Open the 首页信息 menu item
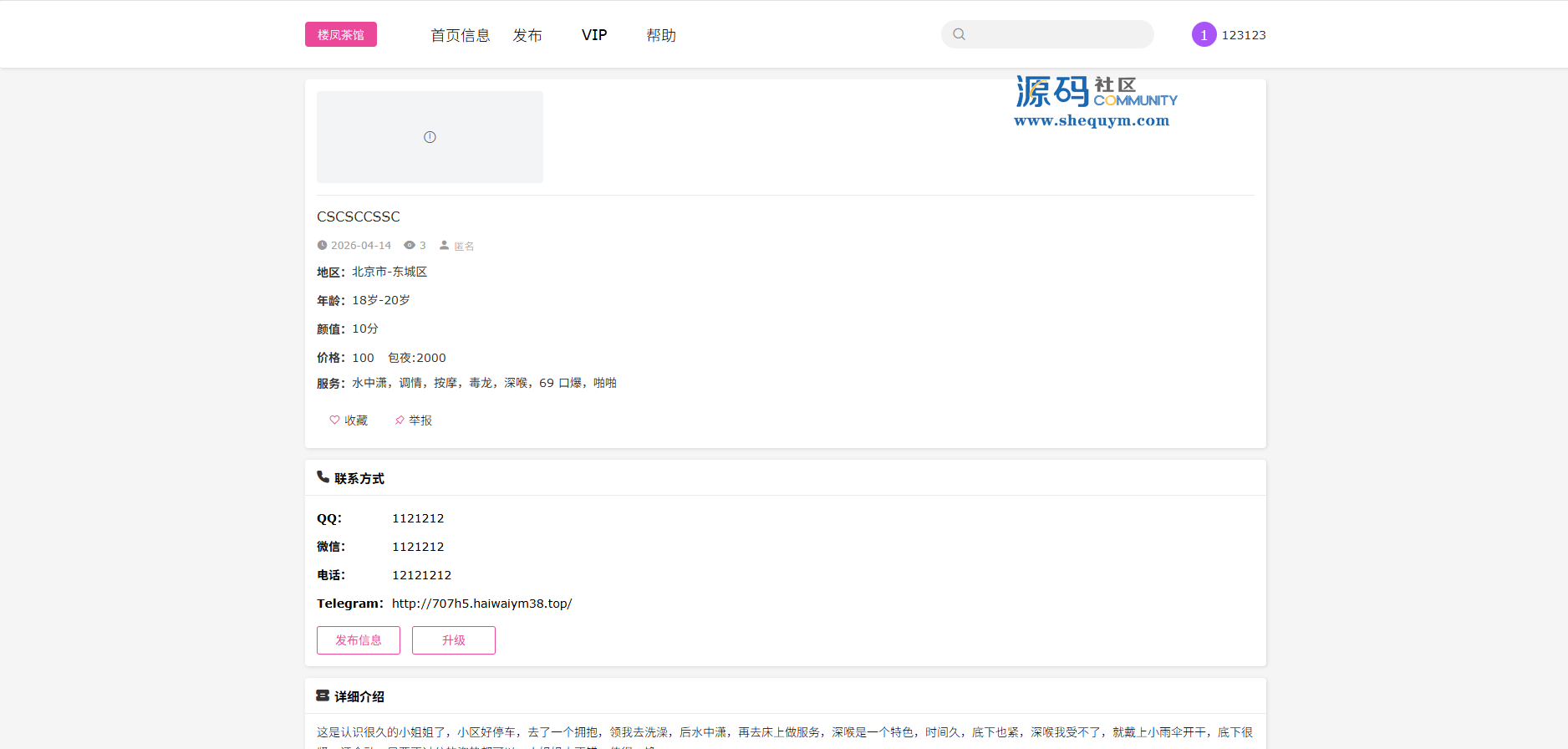The image size is (1568, 749). (460, 35)
